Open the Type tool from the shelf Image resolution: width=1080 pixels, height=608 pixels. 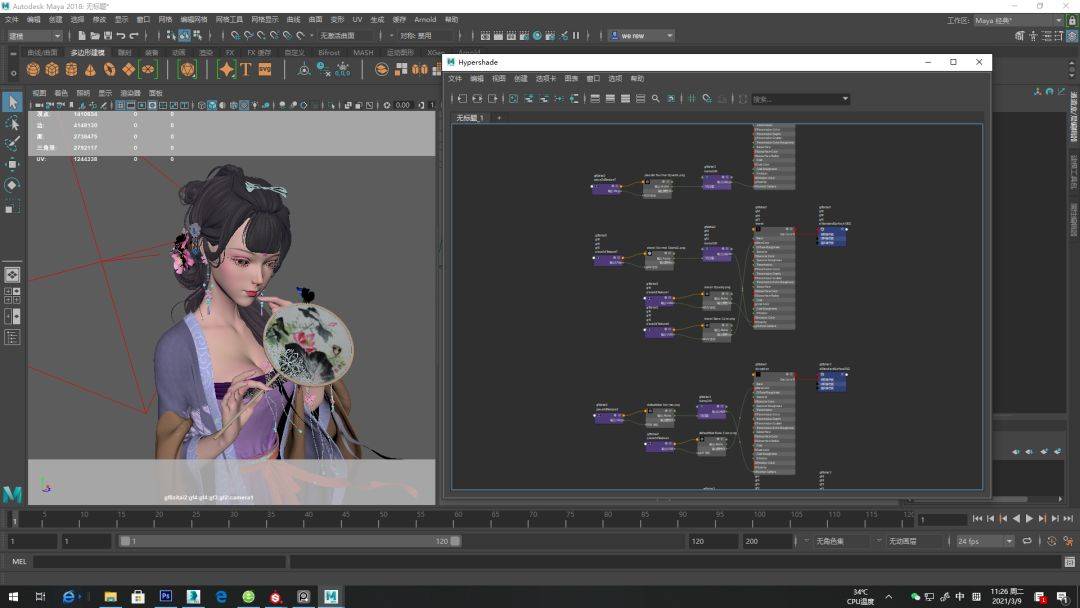click(x=244, y=70)
